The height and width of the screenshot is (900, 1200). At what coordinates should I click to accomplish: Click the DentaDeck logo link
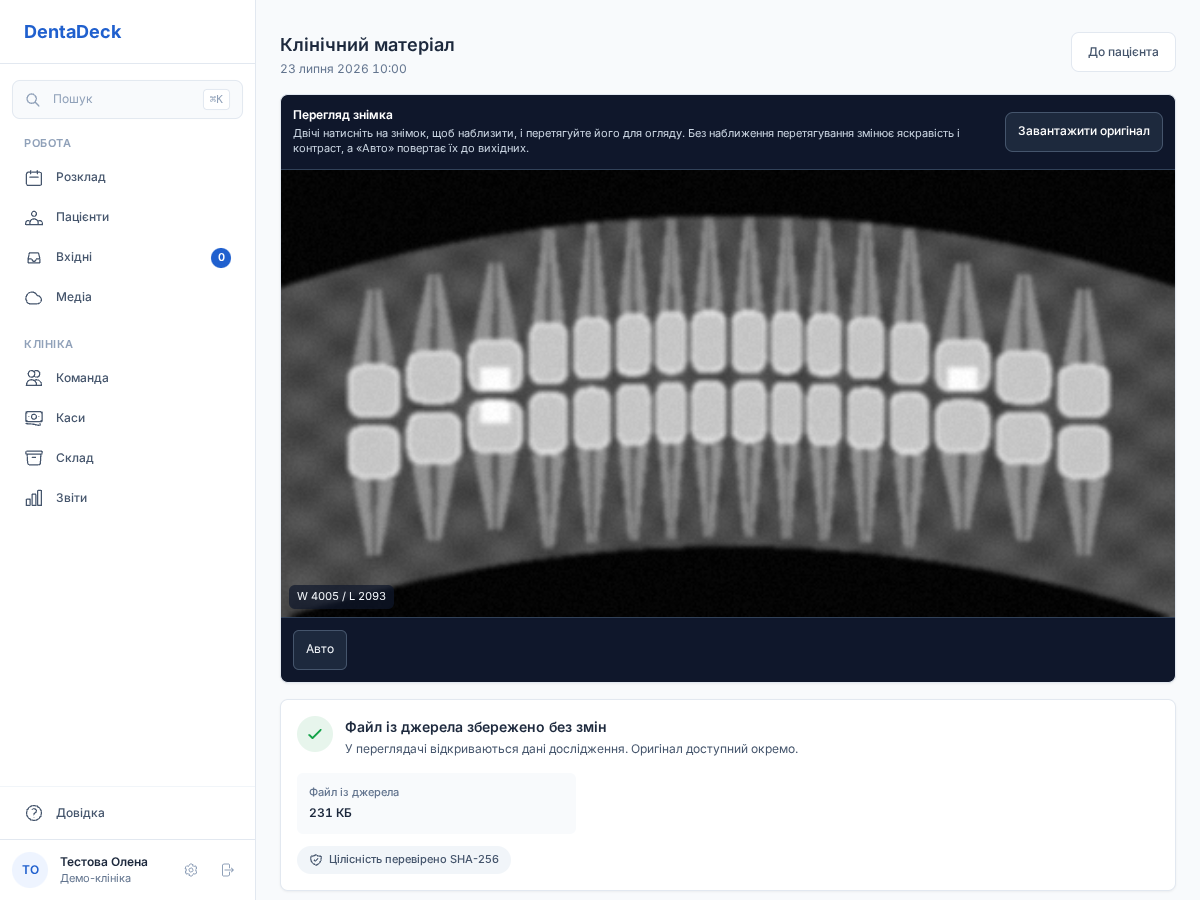click(72, 32)
